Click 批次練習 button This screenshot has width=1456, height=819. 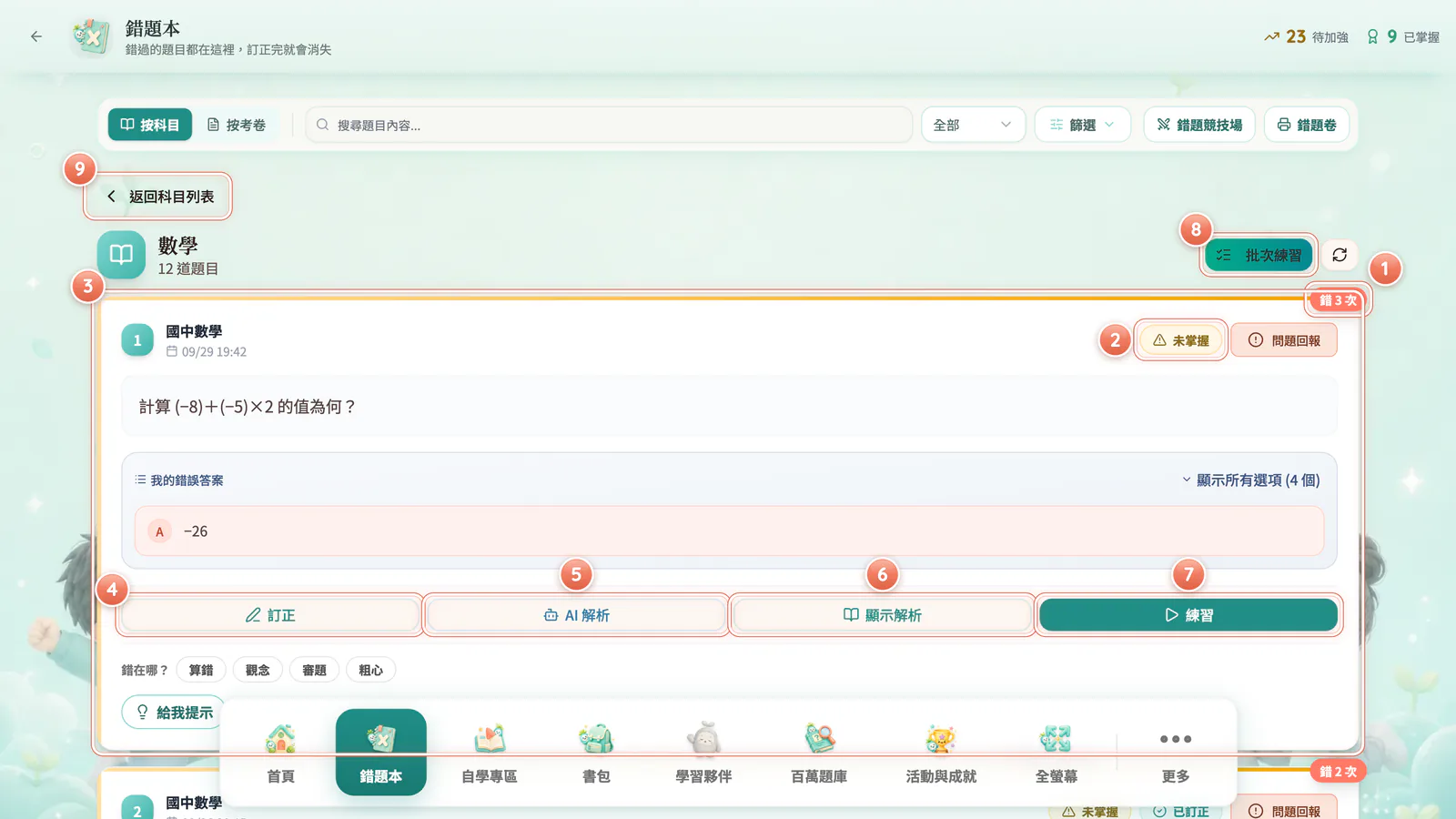(x=1259, y=255)
